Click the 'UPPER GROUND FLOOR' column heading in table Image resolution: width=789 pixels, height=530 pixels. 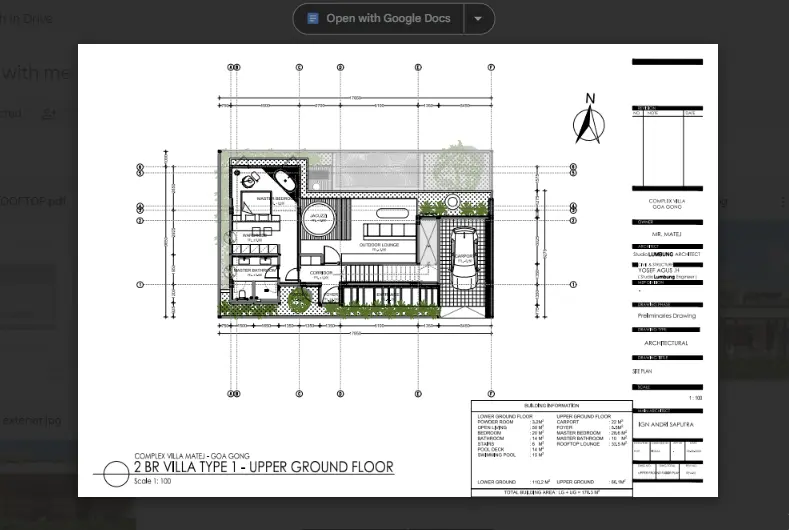click(584, 416)
